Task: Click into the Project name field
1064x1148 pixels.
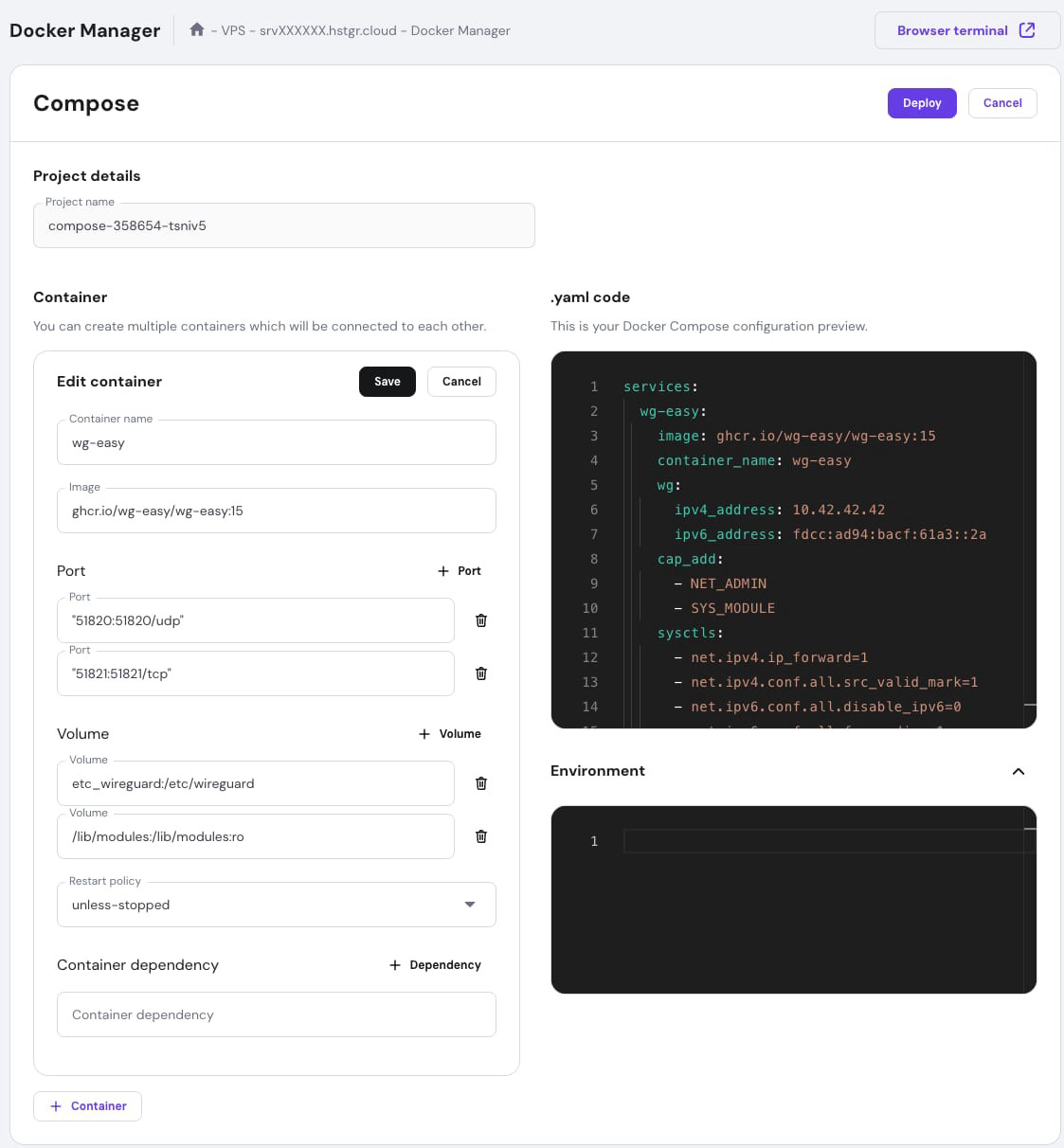Action: tap(284, 226)
